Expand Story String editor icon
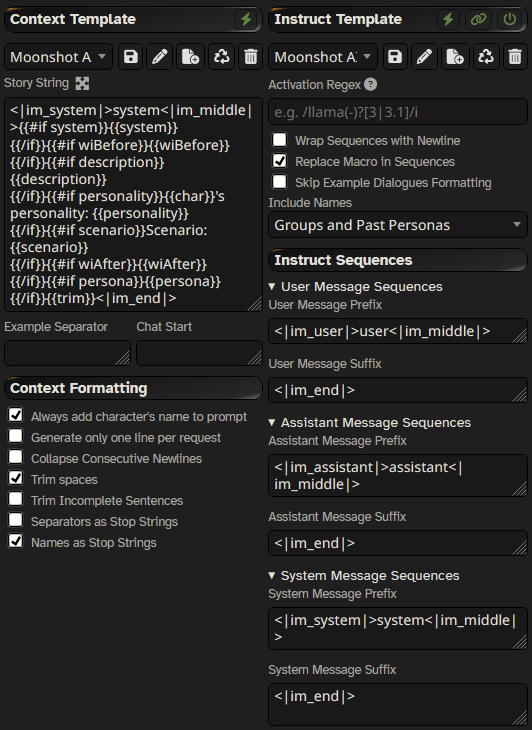532x730 pixels. [82, 83]
